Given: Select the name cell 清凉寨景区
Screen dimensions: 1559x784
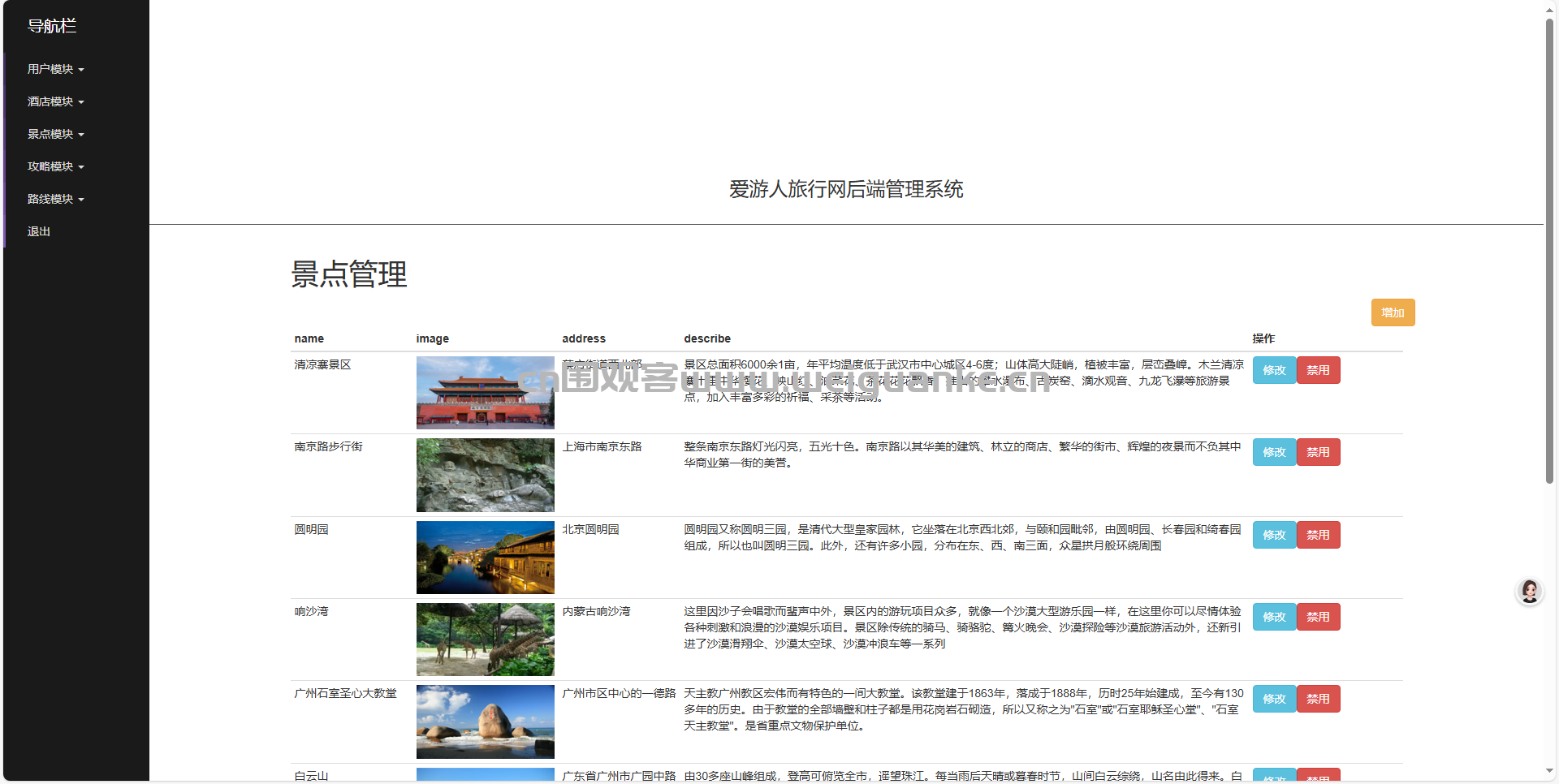Looking at the screenshot, I should [x=322, y=364].
